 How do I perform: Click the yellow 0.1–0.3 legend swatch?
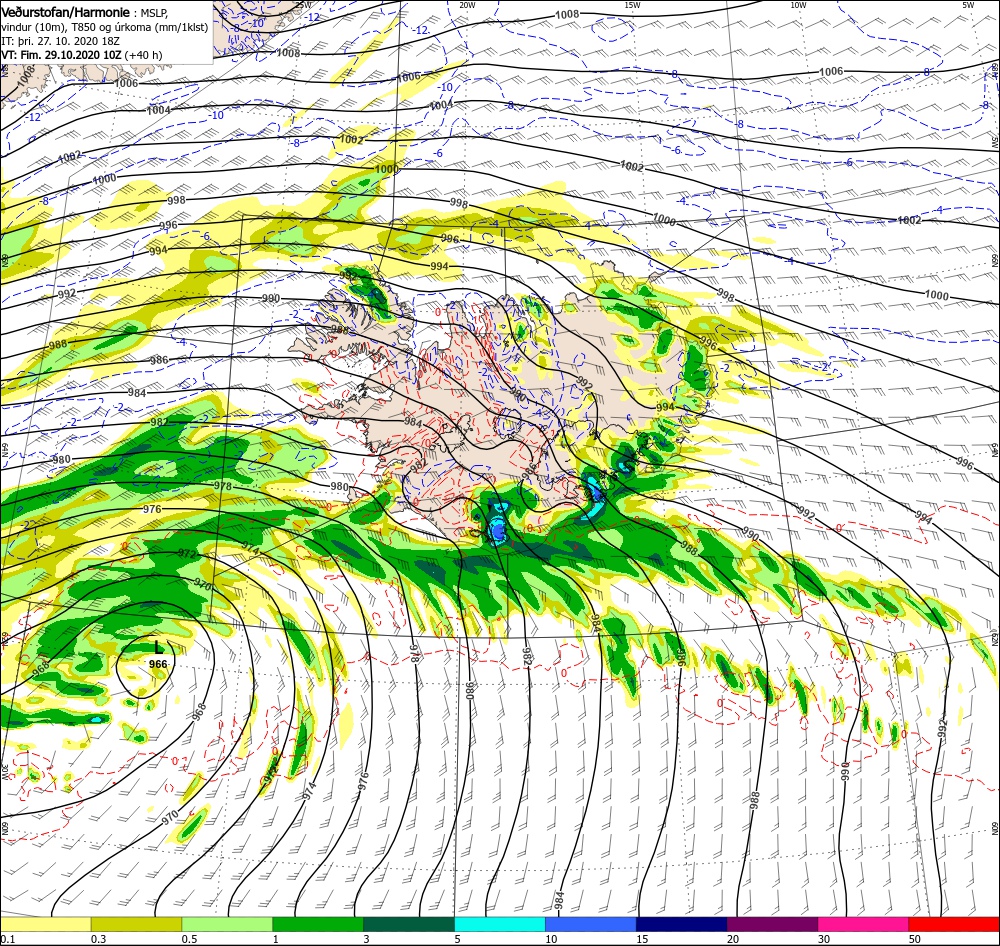(46, 924)
